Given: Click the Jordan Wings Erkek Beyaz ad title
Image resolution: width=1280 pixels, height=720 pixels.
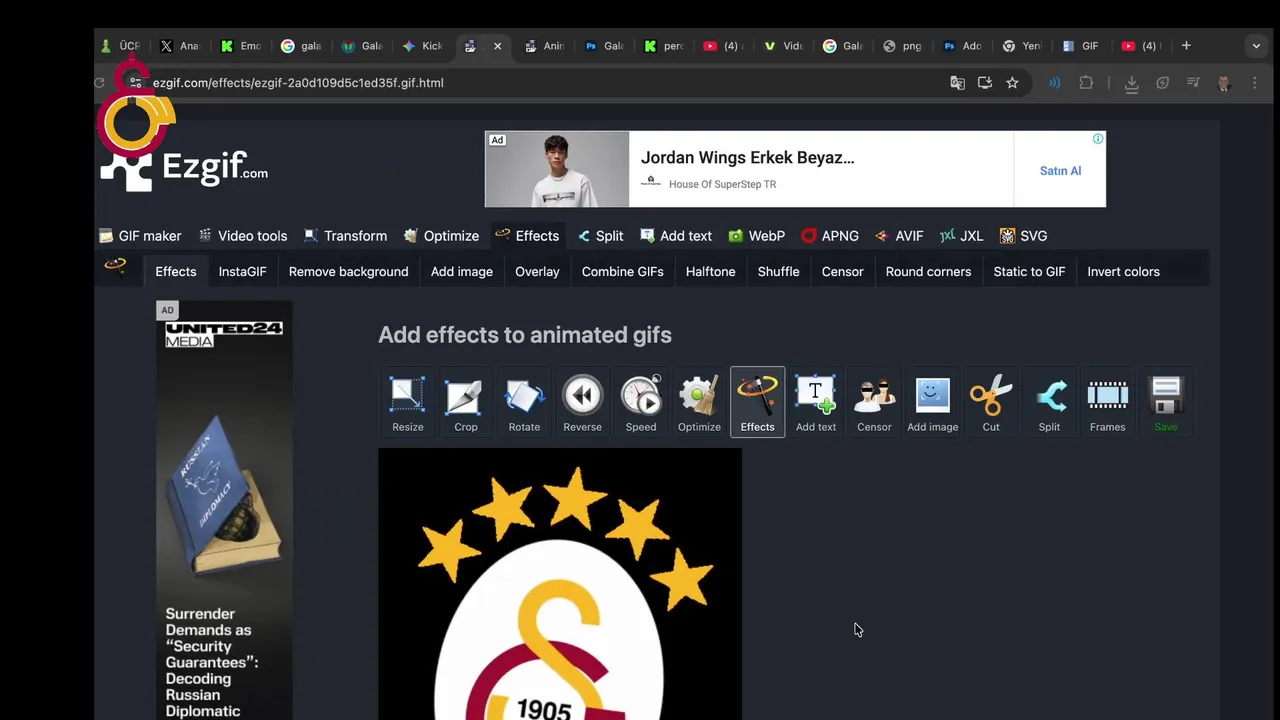Looking at the screenshot, I should [x=747, y=158].
